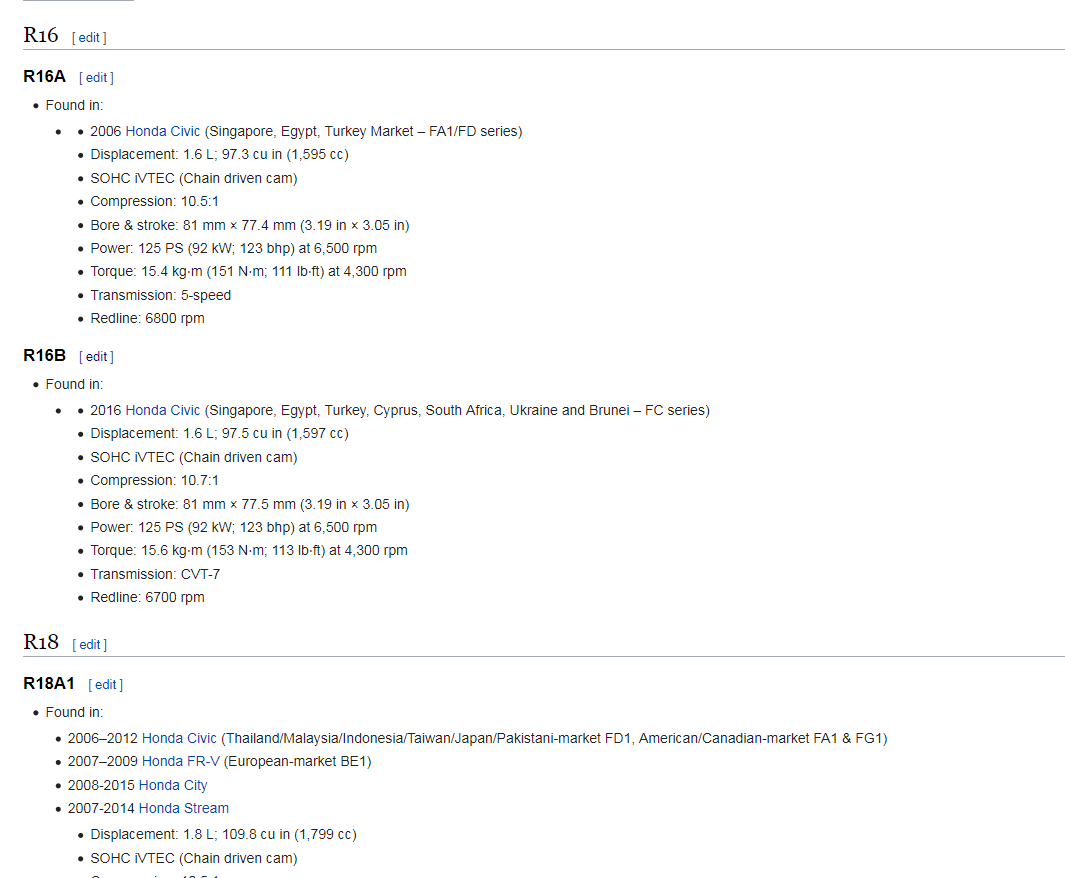Click 'Transmission: CVT-7' line
Image resolution: width=1065 pixels, height=878 pixels.
pyautogui.click(x=155, y=574)
